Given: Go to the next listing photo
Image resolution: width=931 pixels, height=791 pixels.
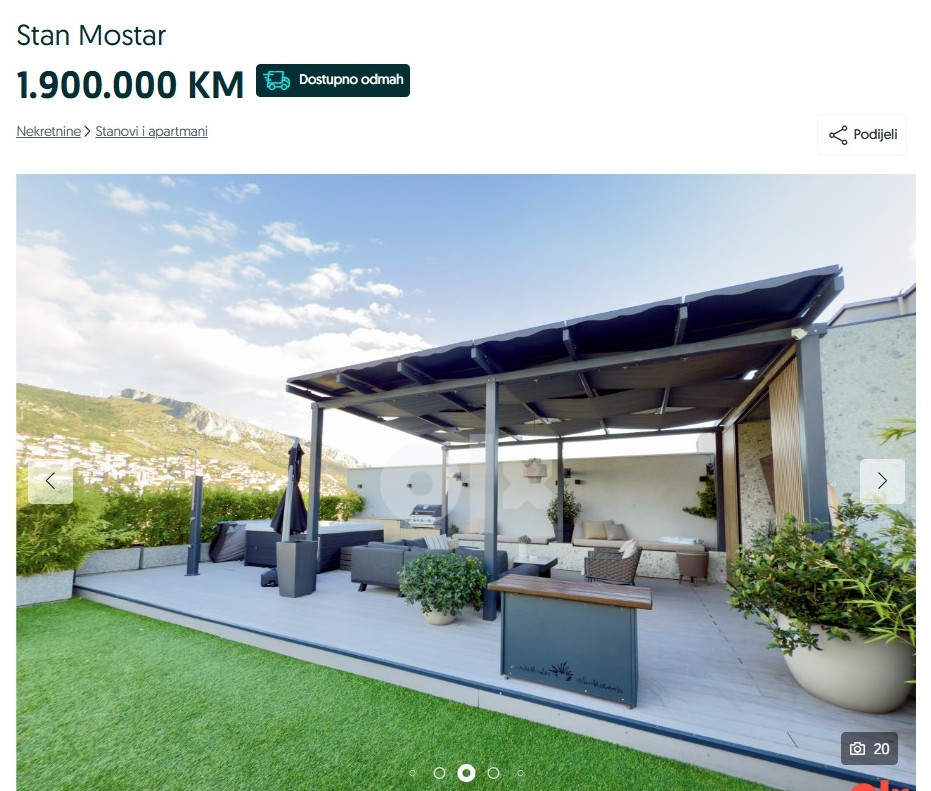Looking at the screenshot, I should tap(882, 481).
